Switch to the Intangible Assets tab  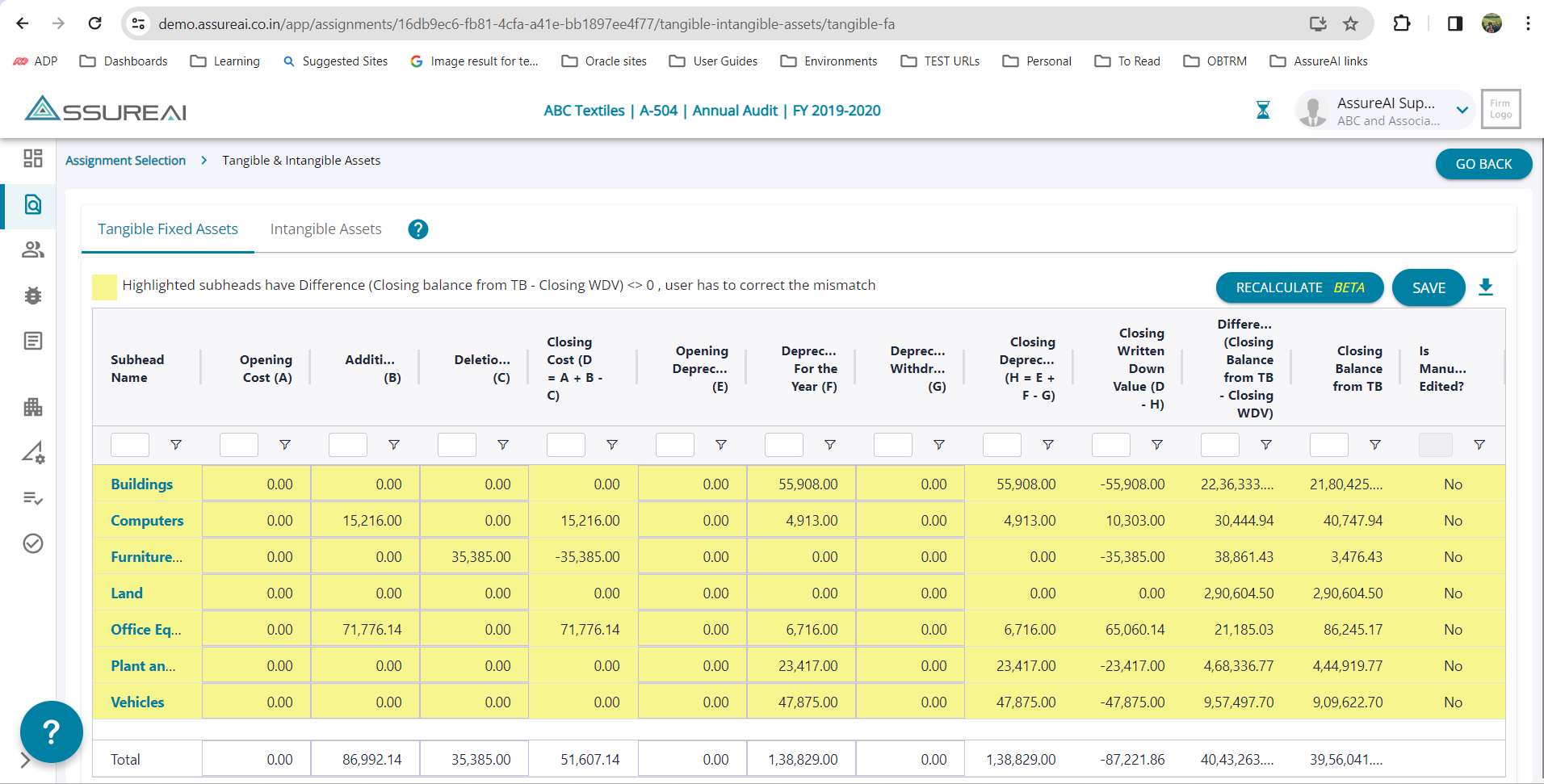(325, 229)
